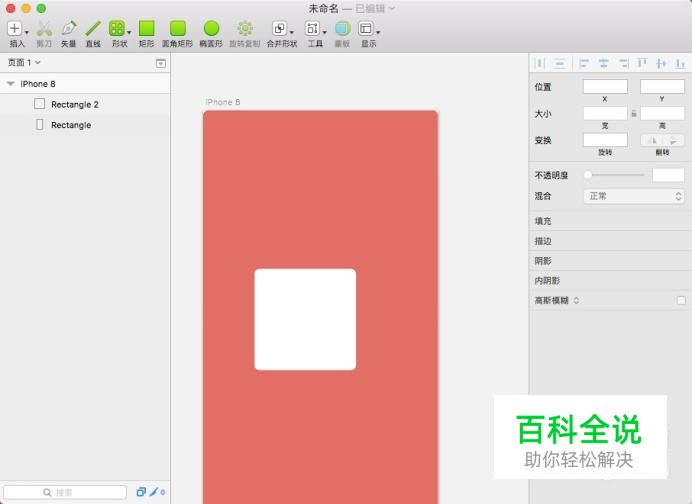Viewport: 692px width, 504px height.
Task: Toggle the size aspect-ratio lock
Action: [634, 113]
